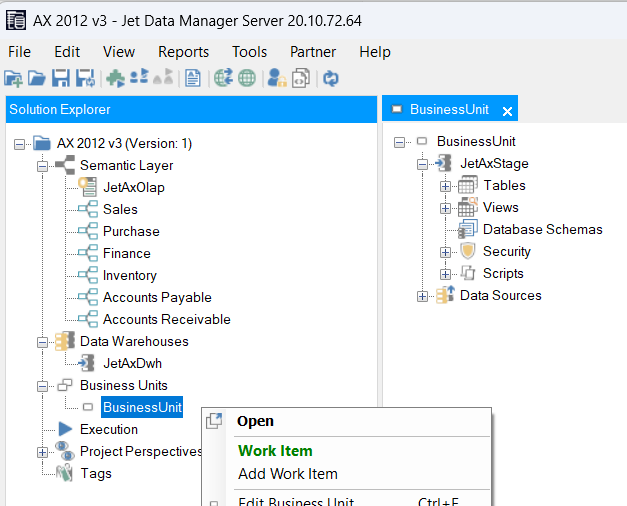
Task: Choose Add Work Item from context menu
Action: [x=288, y=474]
